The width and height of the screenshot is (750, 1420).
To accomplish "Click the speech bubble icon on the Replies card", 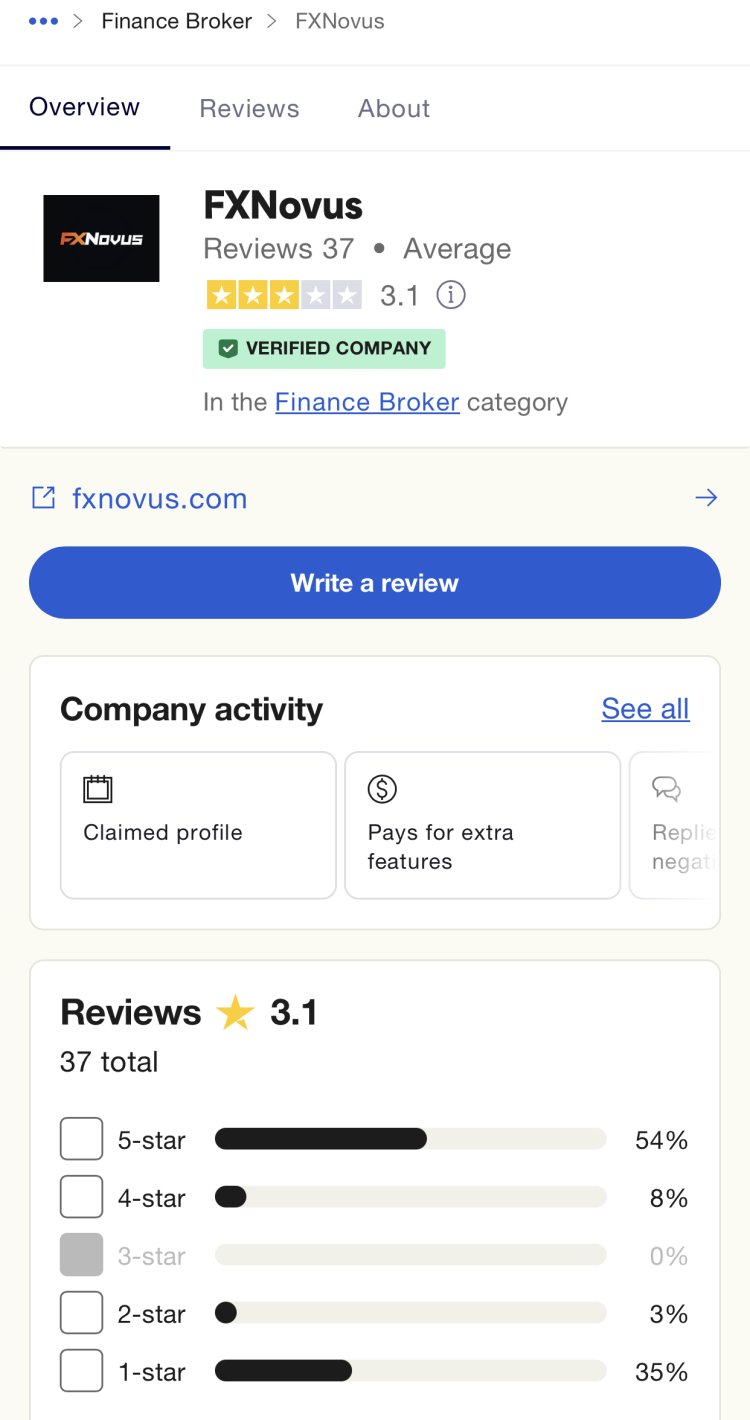I will [x=666, y=789].
